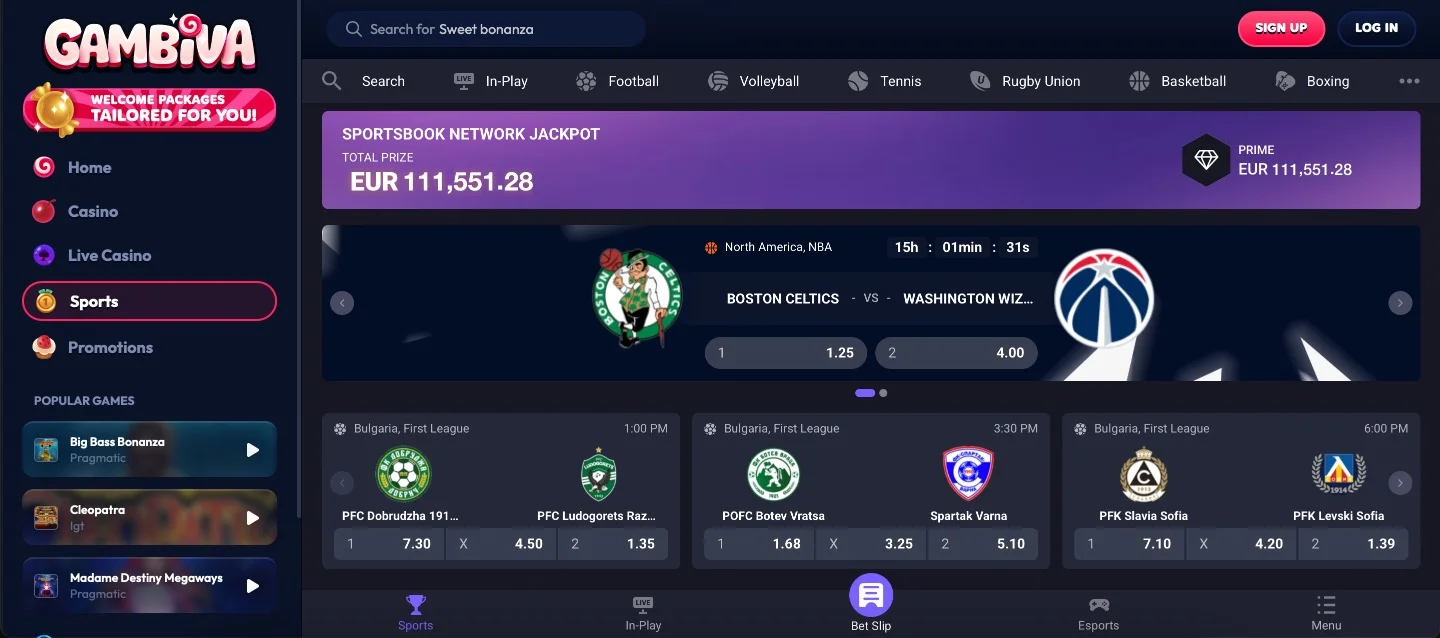Click the right chevron on PFK Levski Sofia match
The width and height of the screenshot is (1440, 638).
(x=1400, y=482)
